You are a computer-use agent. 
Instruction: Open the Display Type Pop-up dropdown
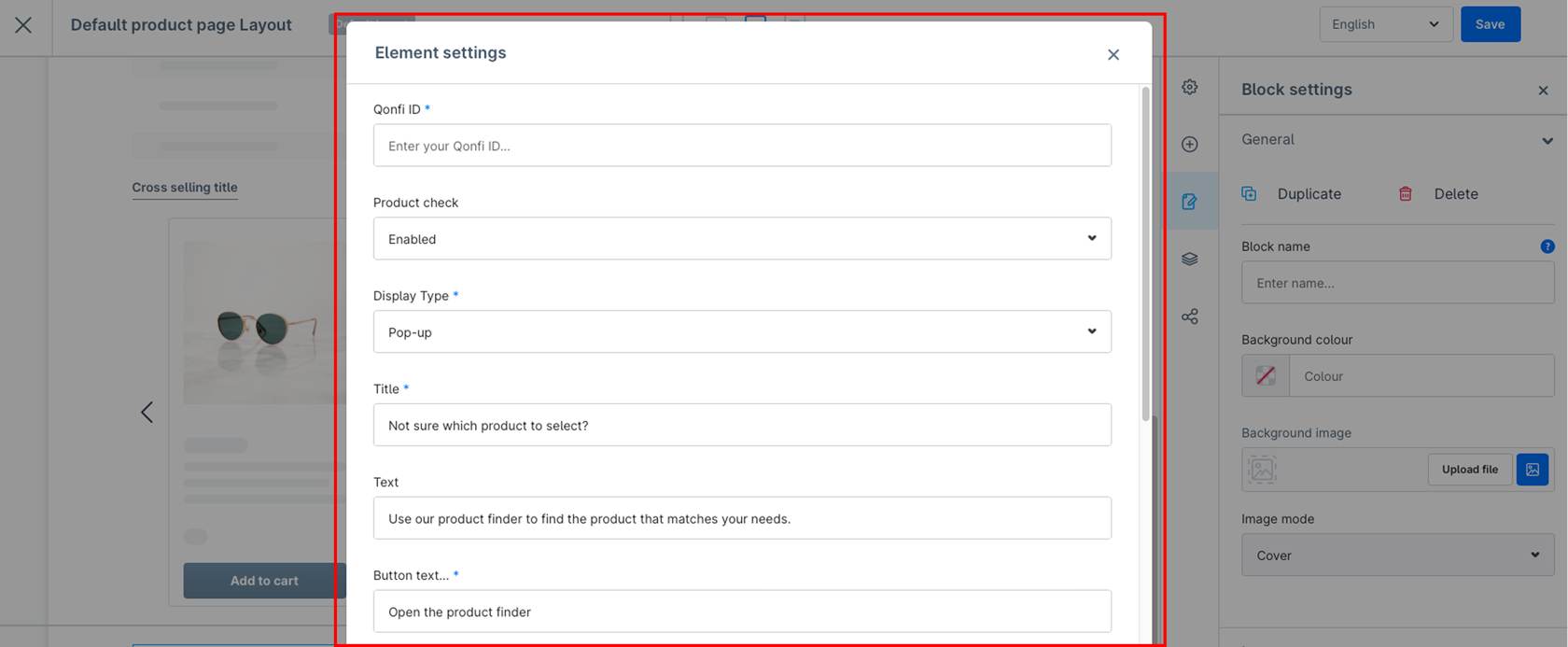(742, 331)
